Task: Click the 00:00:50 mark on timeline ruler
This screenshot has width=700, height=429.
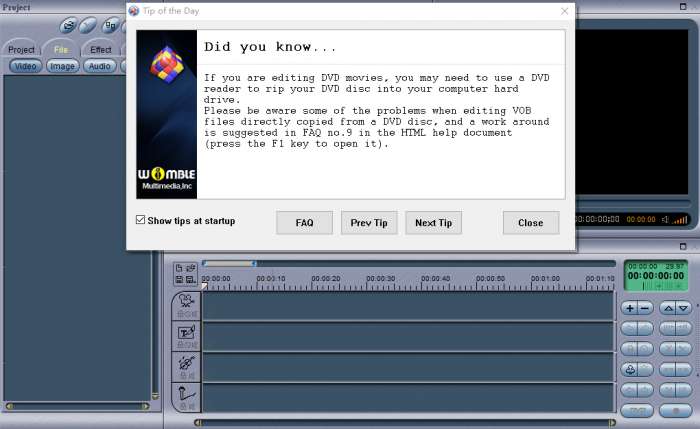Action: click(x=490, y=279)
